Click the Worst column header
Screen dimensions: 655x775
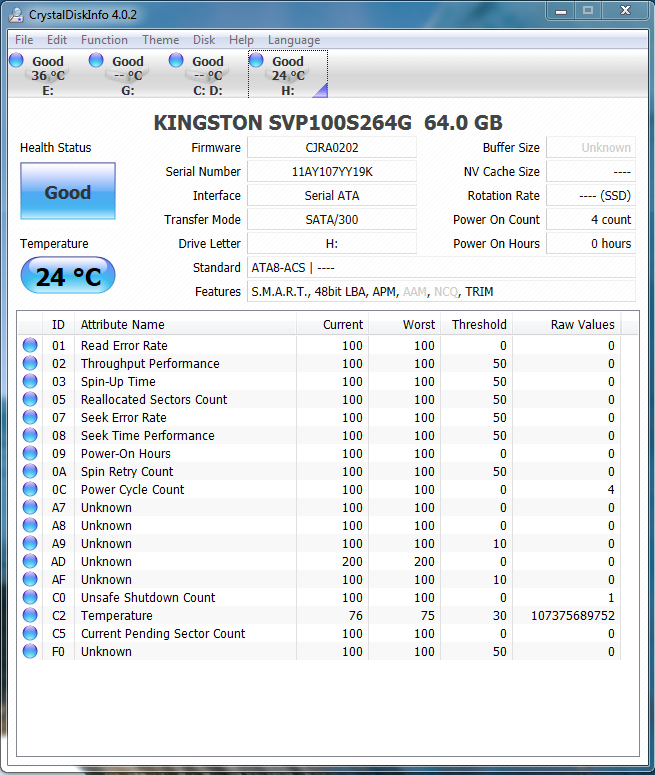404,325
